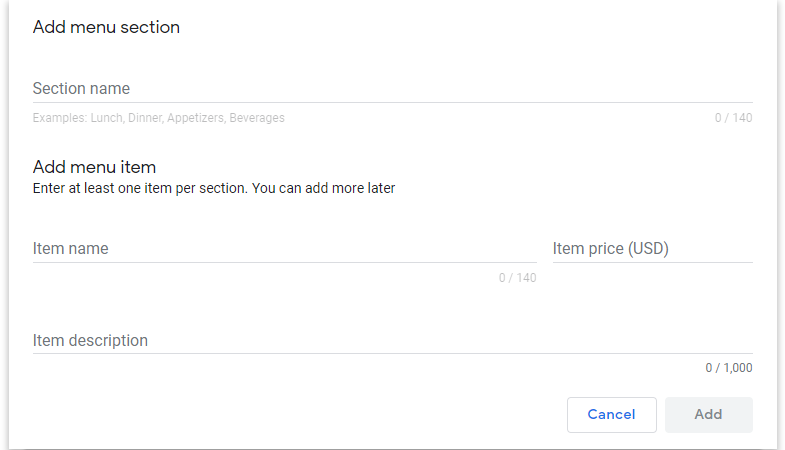Click '(USD)' in the Item price label
This screenshot has width=785, height=450.
click(648, 248)
